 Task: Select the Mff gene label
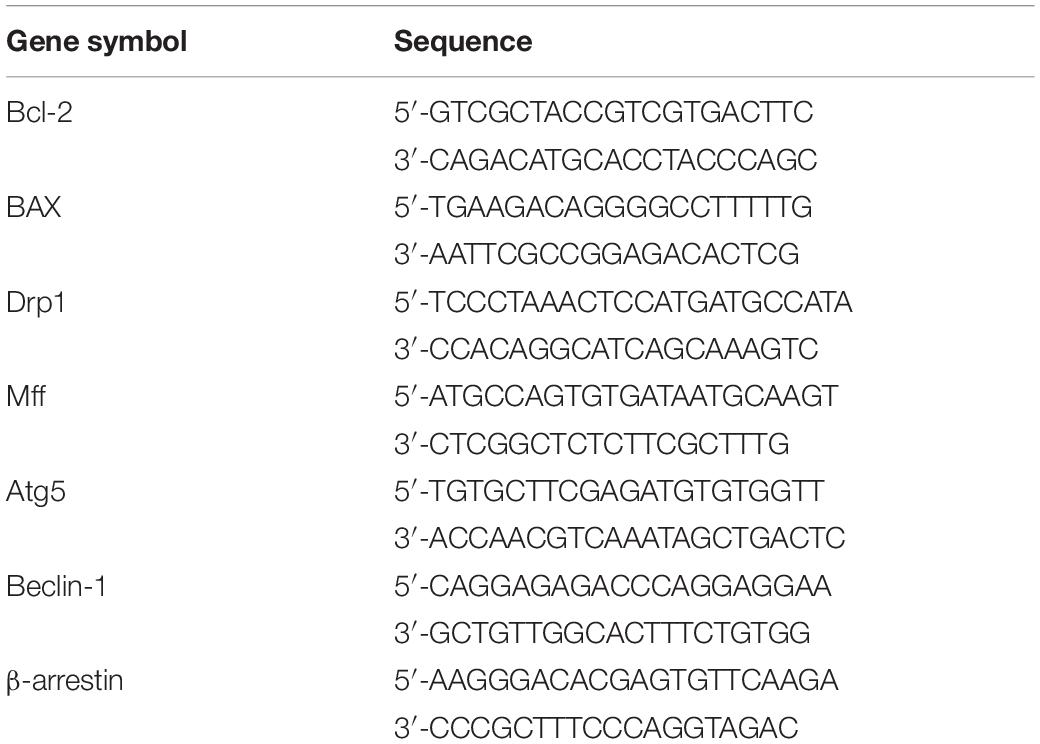click(x=26, y=397)
